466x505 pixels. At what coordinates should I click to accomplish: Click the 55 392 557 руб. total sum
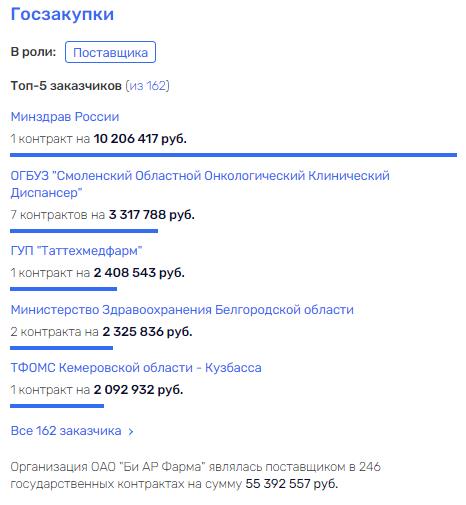(x=292, y=484)
